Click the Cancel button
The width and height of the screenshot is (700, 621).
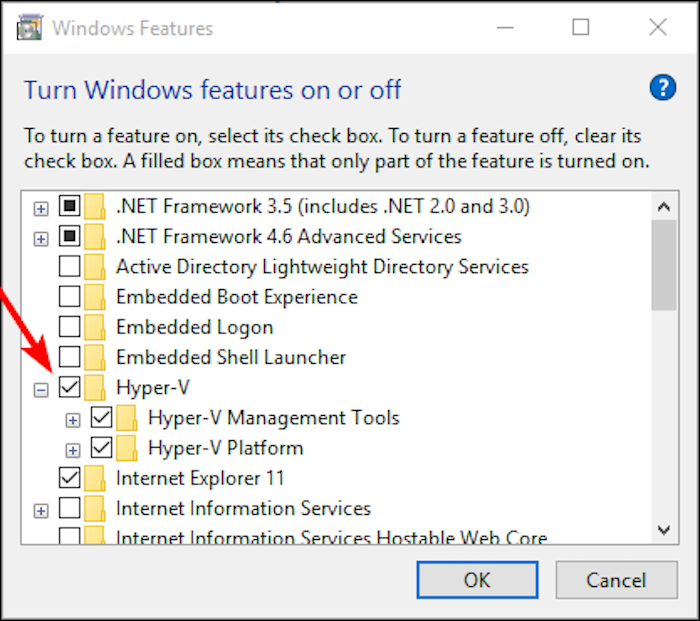[x=617, y=580]
